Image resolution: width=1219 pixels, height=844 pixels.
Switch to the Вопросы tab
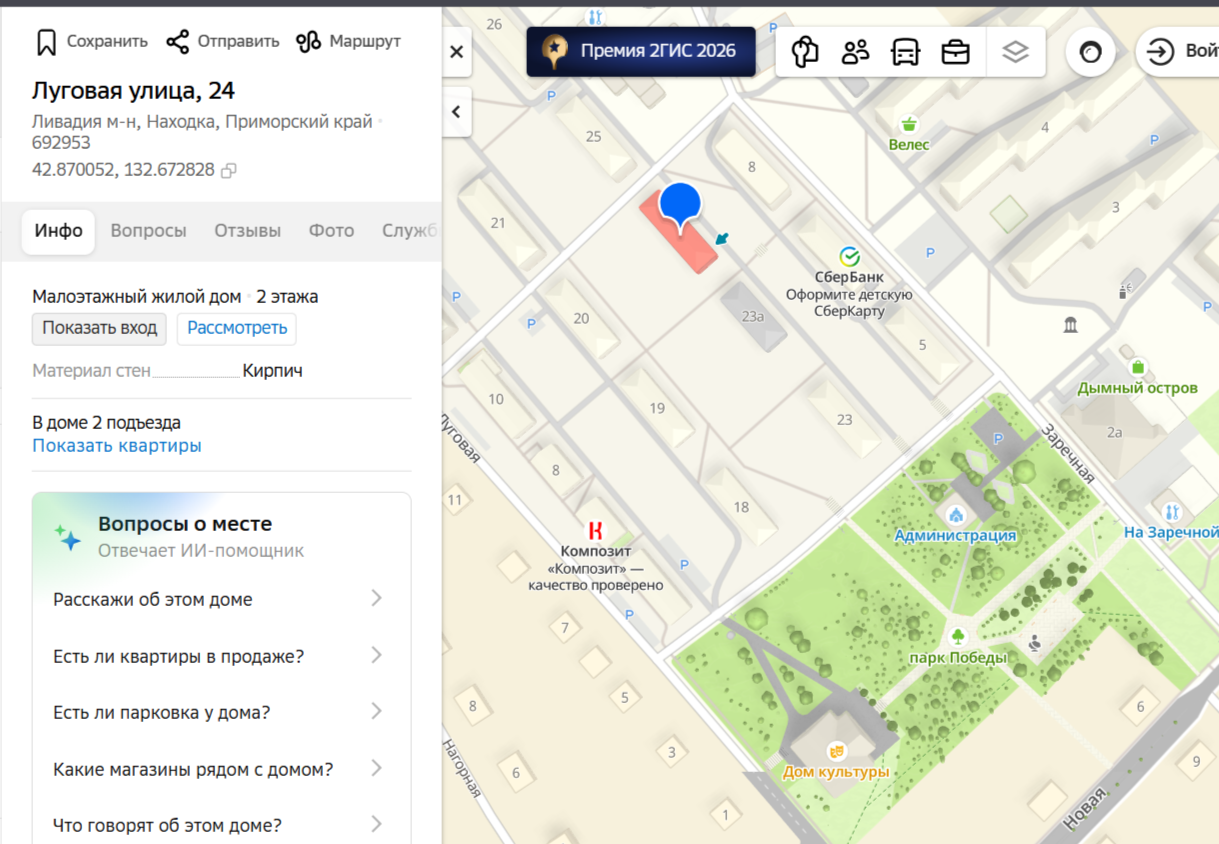coord(148,231)
